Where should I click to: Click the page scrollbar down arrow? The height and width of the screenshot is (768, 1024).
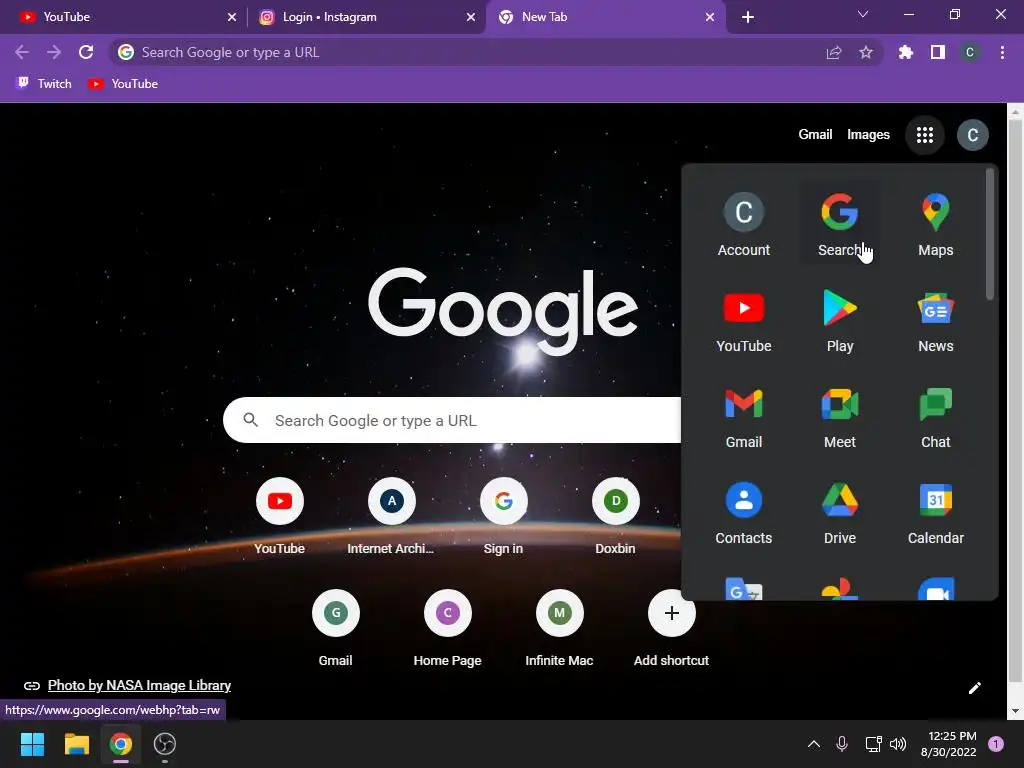pos(1015,711)
